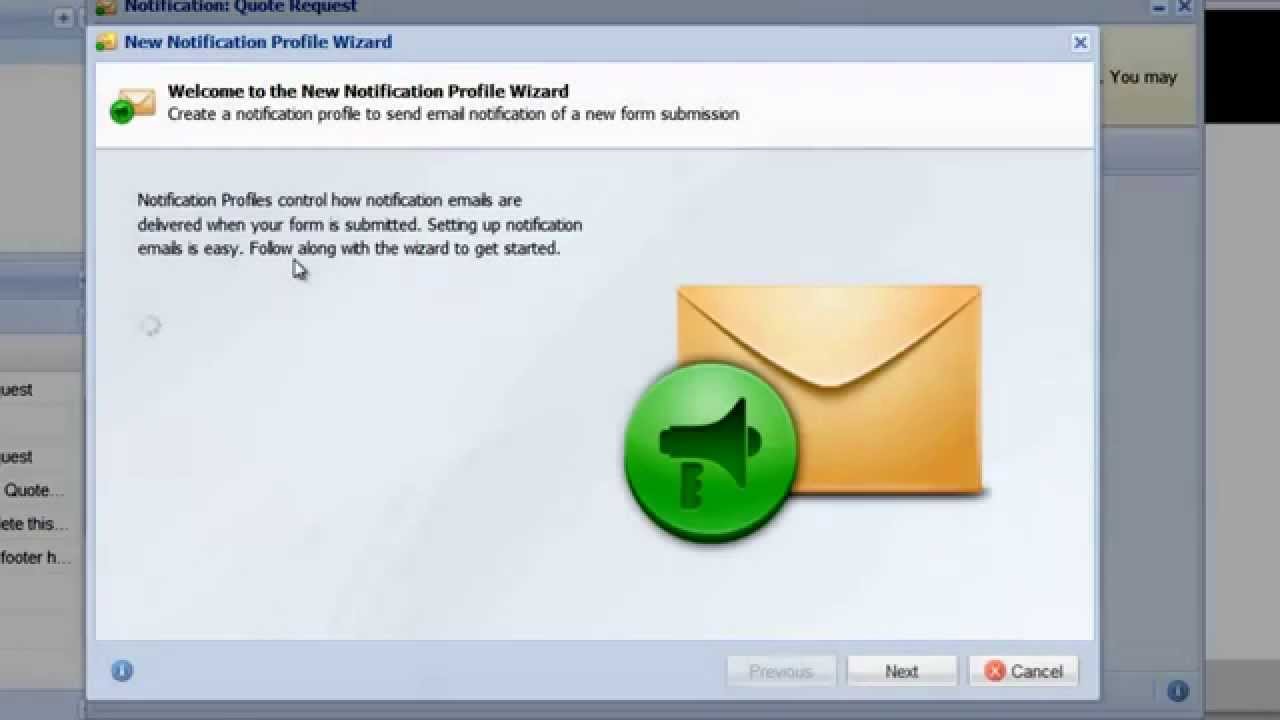Image resolution: width=1280 pixels, height=720 pixels.
Task: Click the plus button in background tab bar
Action: pos(63,17)
